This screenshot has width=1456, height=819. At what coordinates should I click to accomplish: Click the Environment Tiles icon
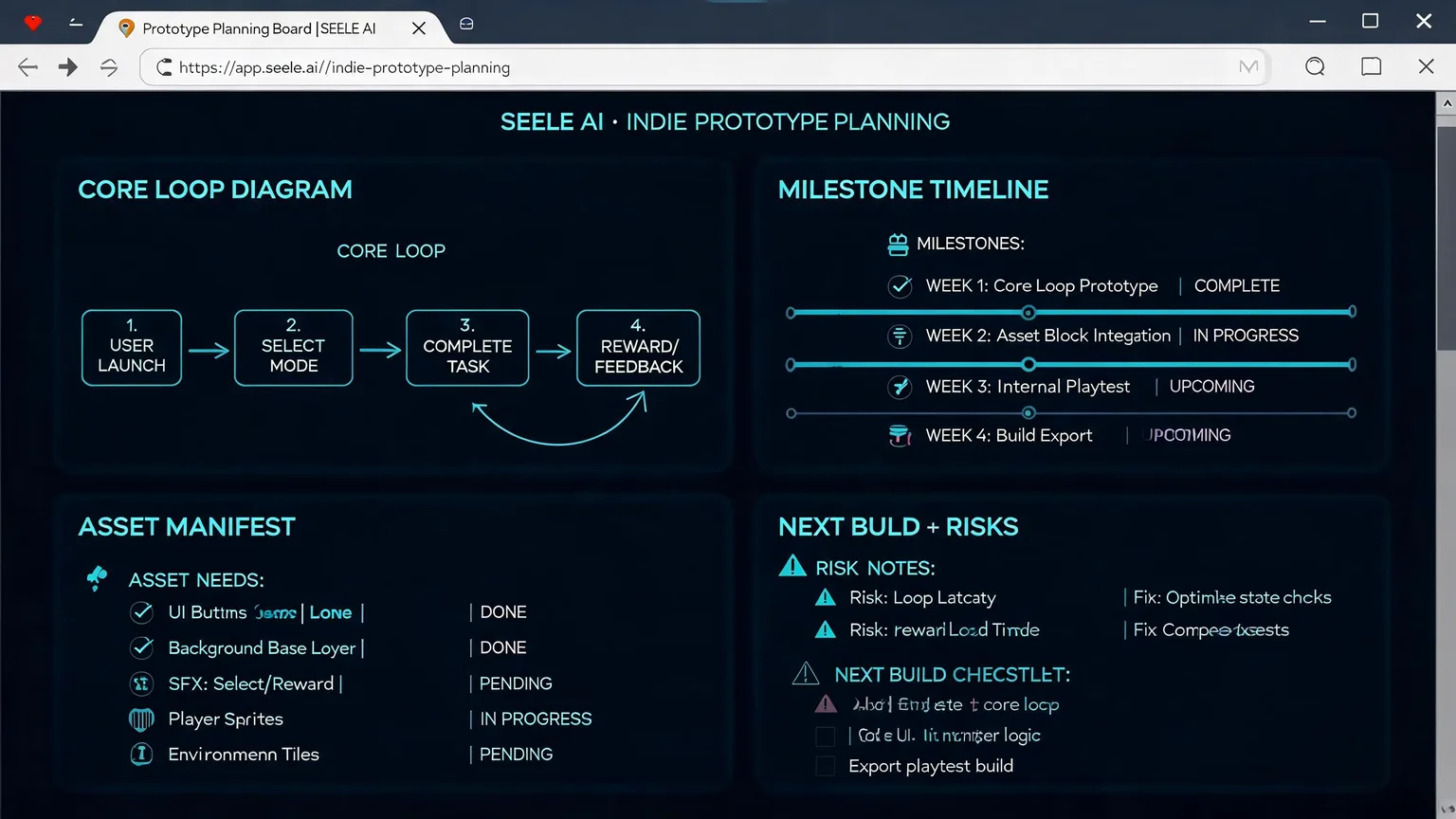coord(141,755)
